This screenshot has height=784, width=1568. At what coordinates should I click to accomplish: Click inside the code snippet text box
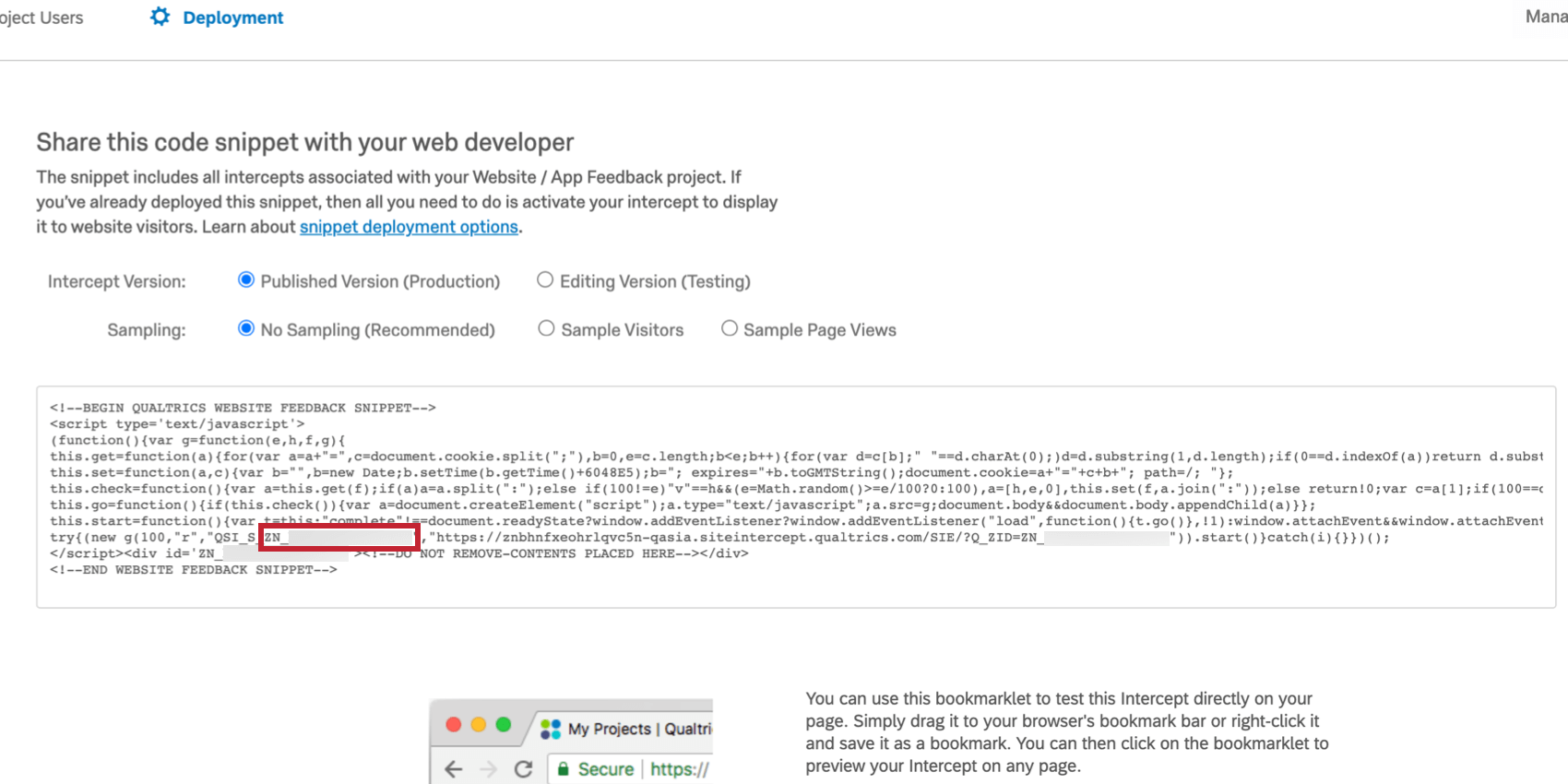796,497
